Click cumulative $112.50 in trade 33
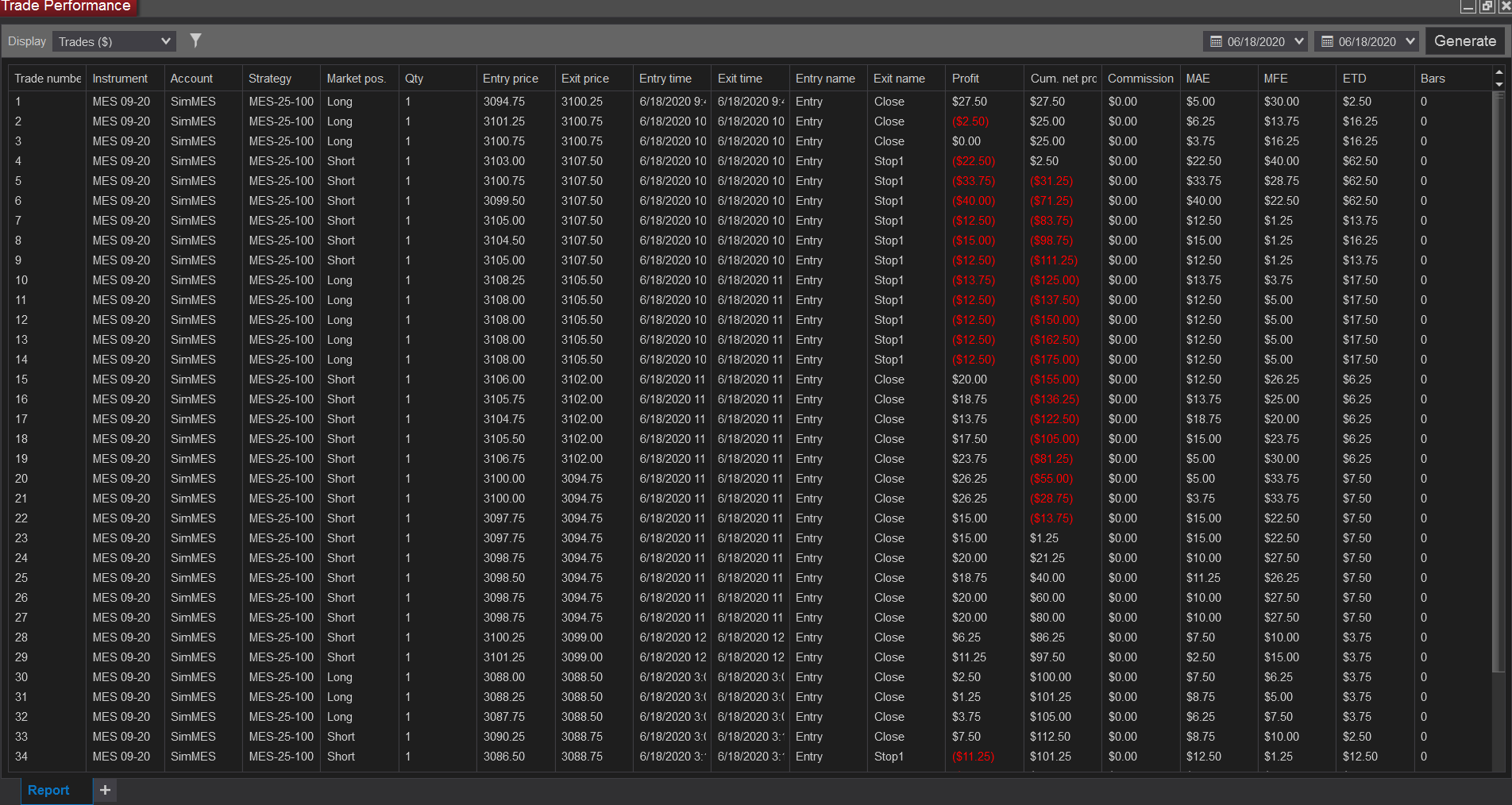1512x805 pixels. [1051, 737]
